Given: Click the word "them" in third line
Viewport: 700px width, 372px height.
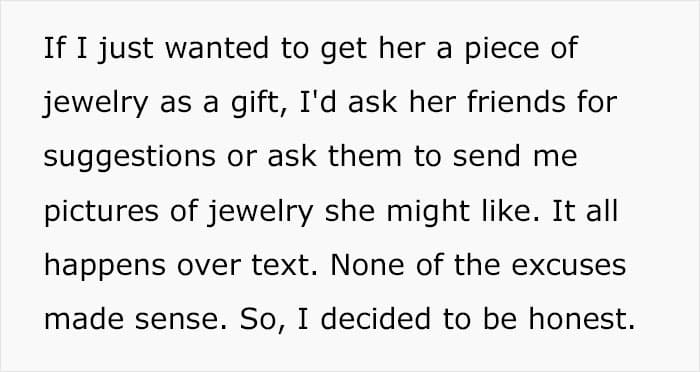Looking at the screenshot, I should point(365,156).
